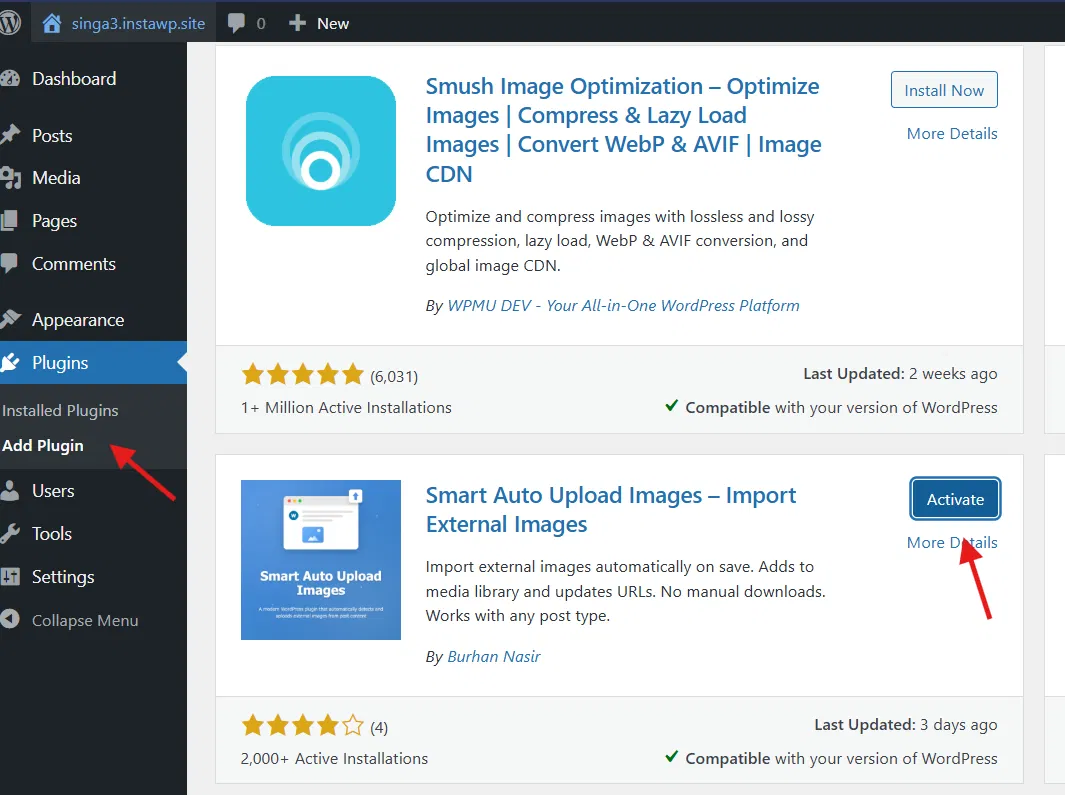Viewport: 1065px width, 795px height.
Task: Open Users via the person icon
Action: pos(12,490)
